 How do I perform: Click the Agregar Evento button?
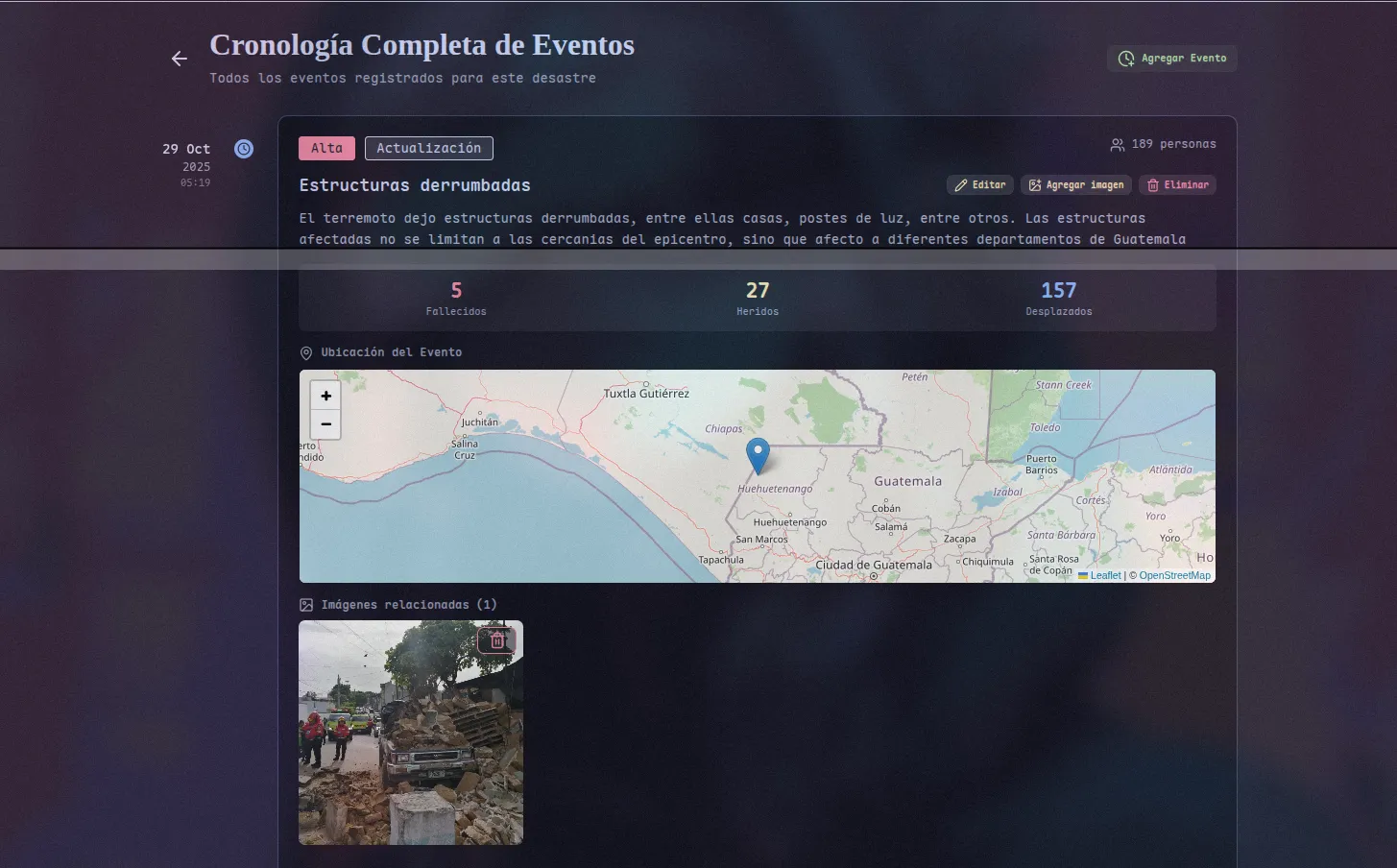(1172, 58)
